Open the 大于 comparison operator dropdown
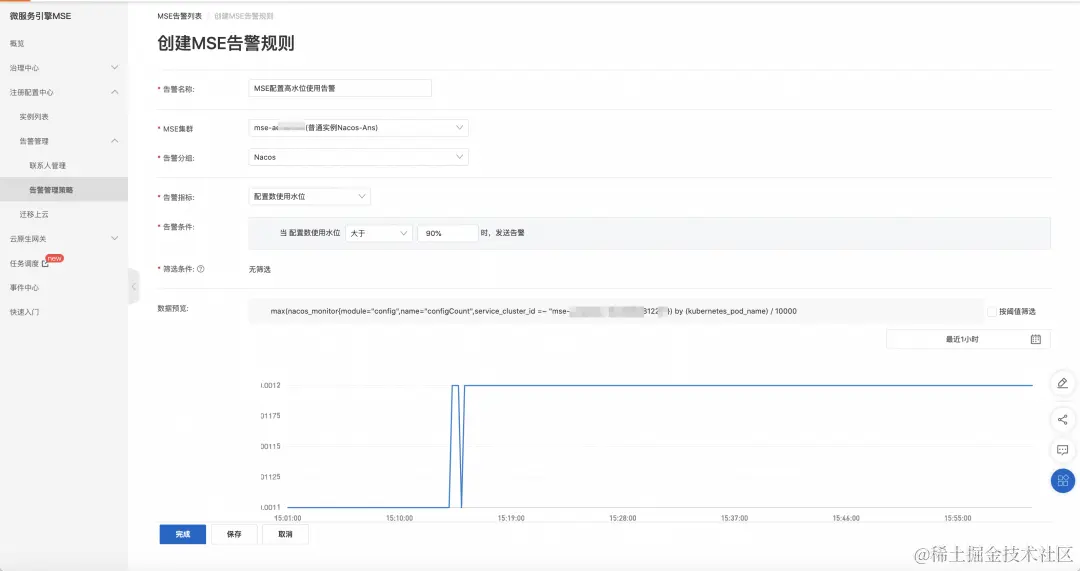Screen dimensions: 1080x571 [x=379, y=233]
